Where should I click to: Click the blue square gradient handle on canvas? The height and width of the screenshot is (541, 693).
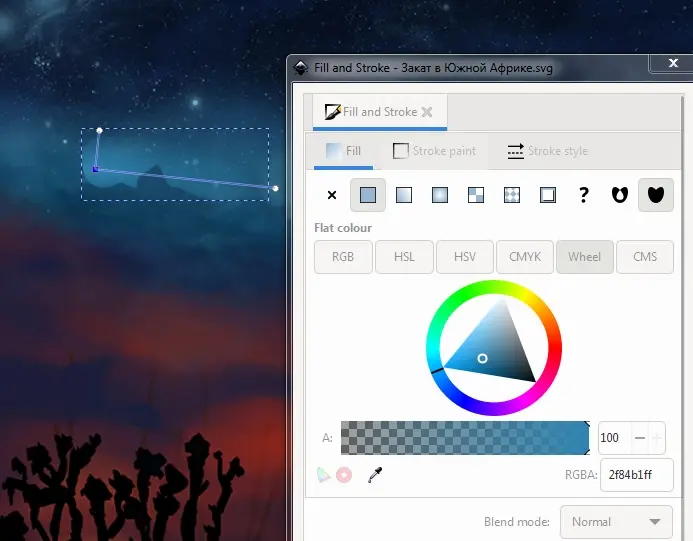point(95,169)
